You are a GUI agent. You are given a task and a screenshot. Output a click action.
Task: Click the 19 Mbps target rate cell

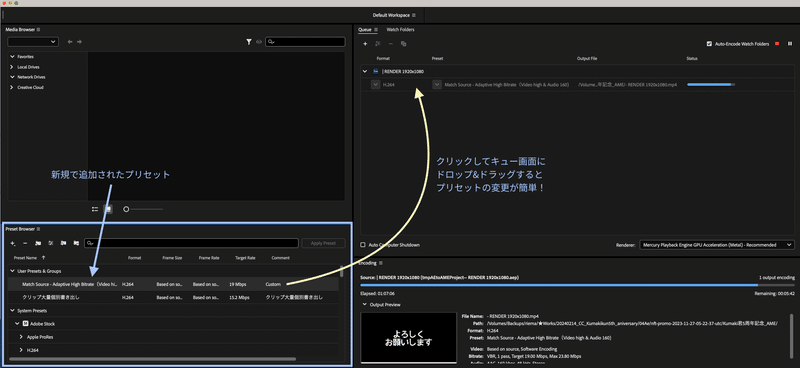[x=238, y=284]
